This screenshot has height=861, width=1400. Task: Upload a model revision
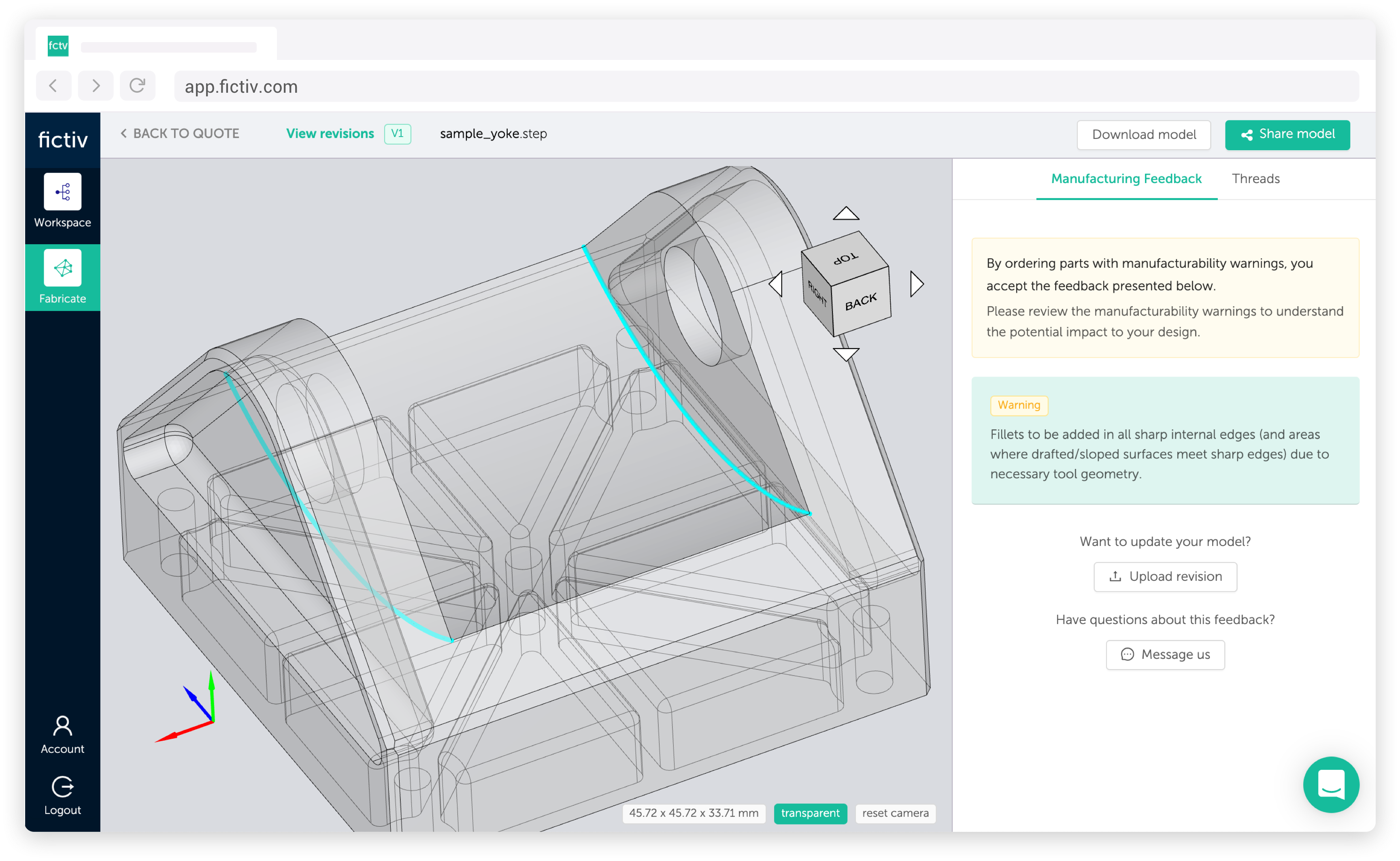[x=1165, y=576]
